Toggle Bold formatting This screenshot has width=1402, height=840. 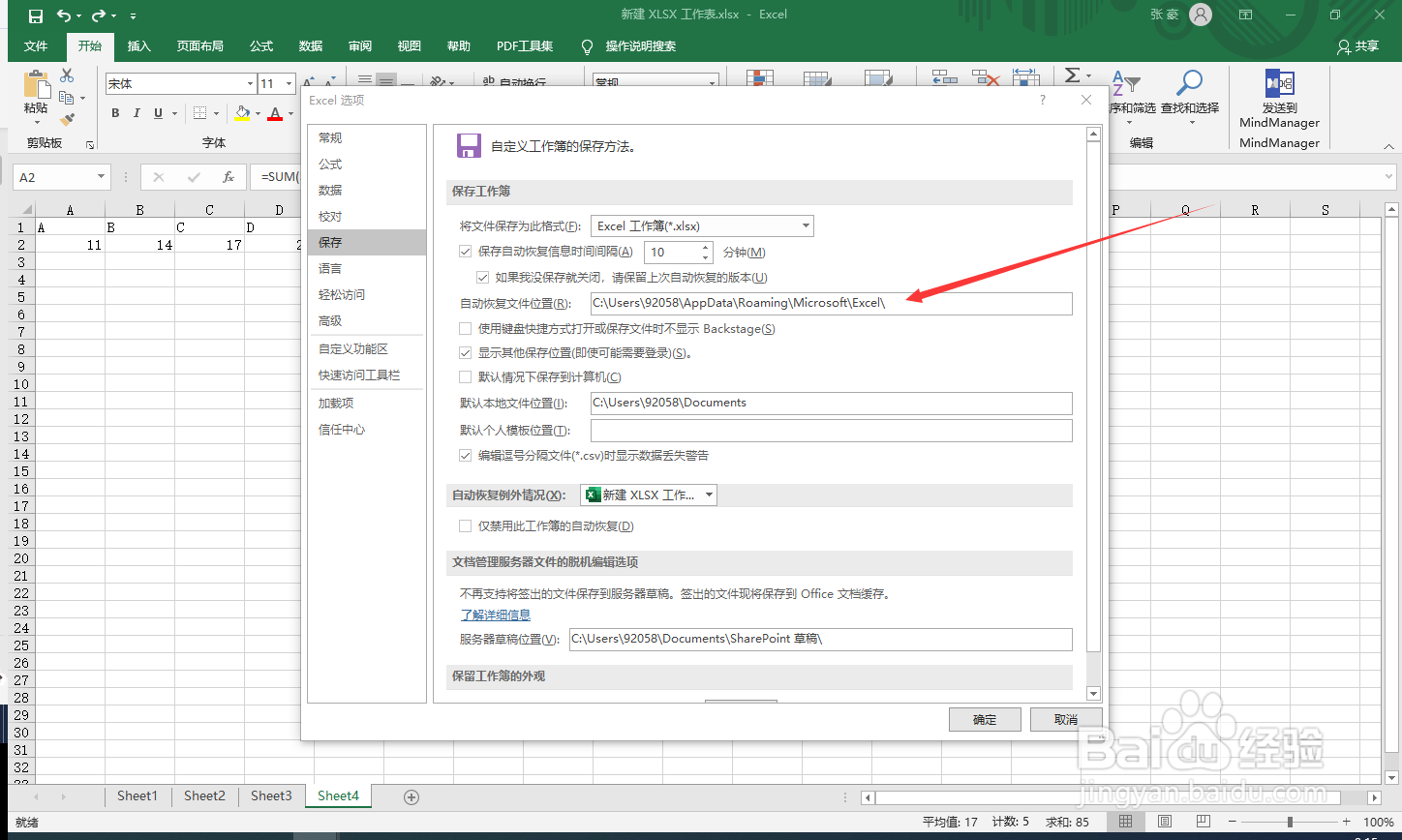pyautogui.click(x=115, y=113)
